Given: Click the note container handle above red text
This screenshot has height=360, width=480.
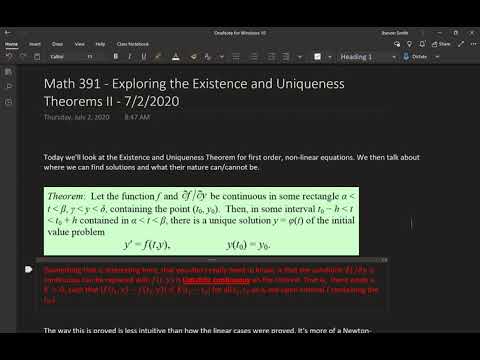Looking at the screenshot, I should [x=212, y=260].
